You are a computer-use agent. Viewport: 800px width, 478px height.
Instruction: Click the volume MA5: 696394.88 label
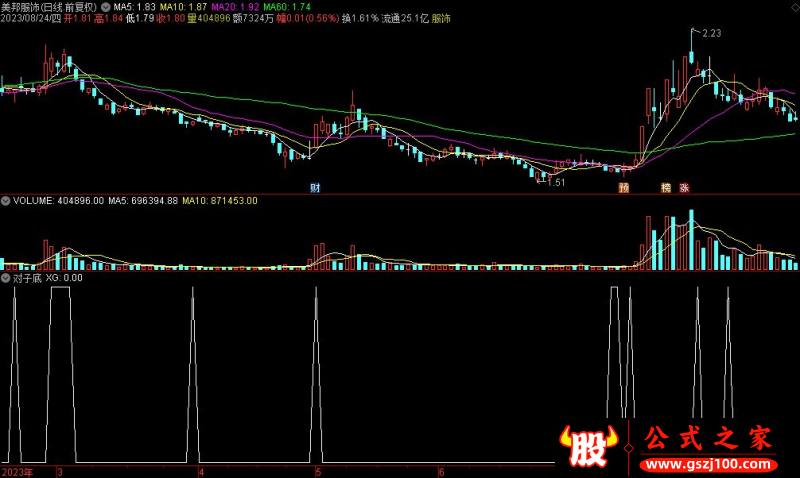(x=143, y=201)
